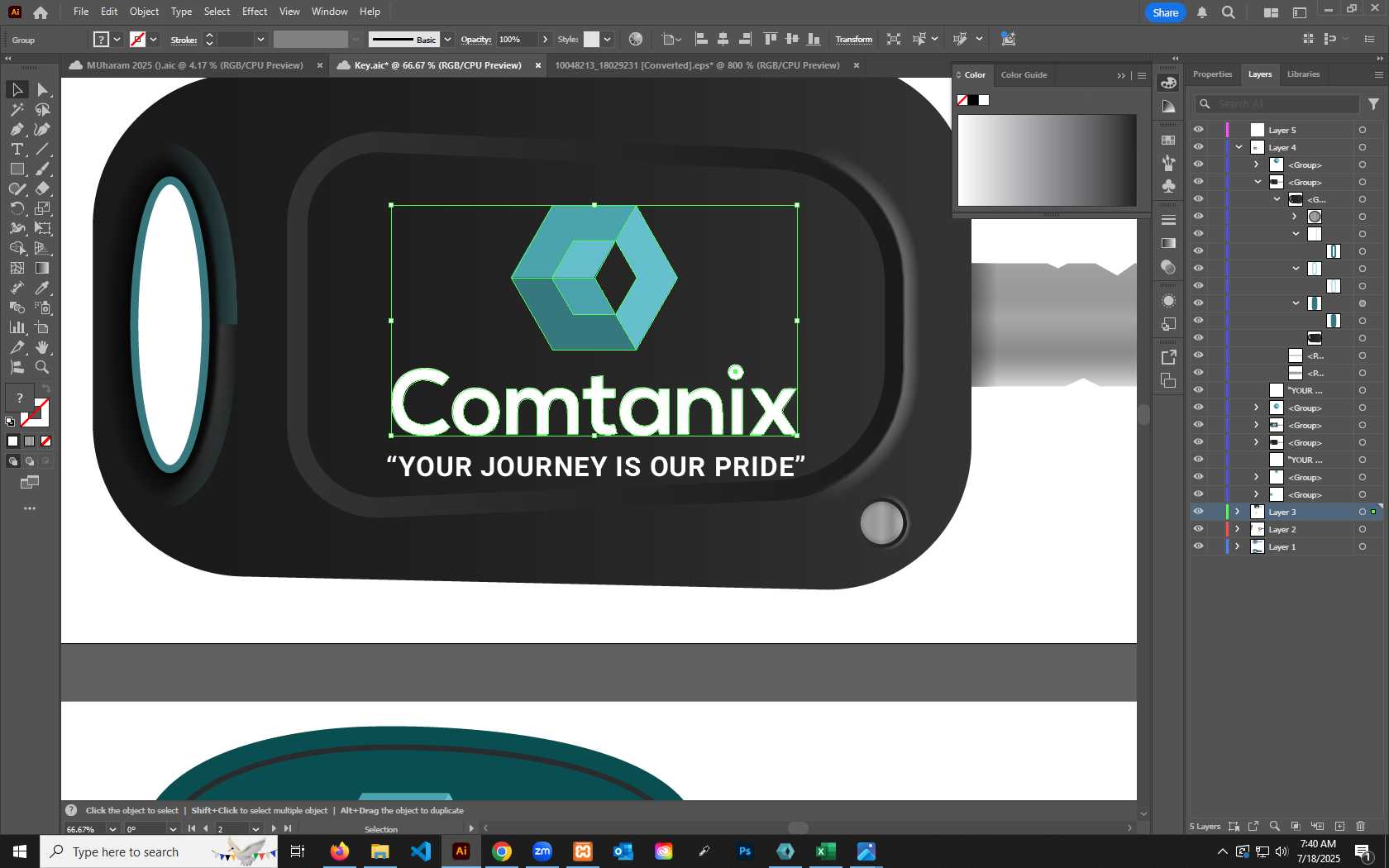This screenshot has height=868, width=1389.
Task: Click the Stroke label link
Action: (184, 40)
